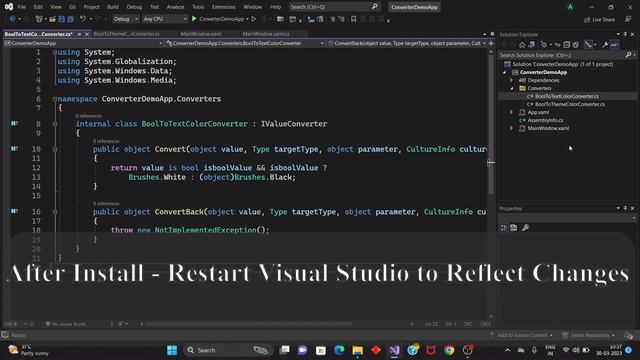Viewport: 640px width, 360px height.
Task: Click the Solution Explorer search magnifier icon
Action: tap(629, 55)
